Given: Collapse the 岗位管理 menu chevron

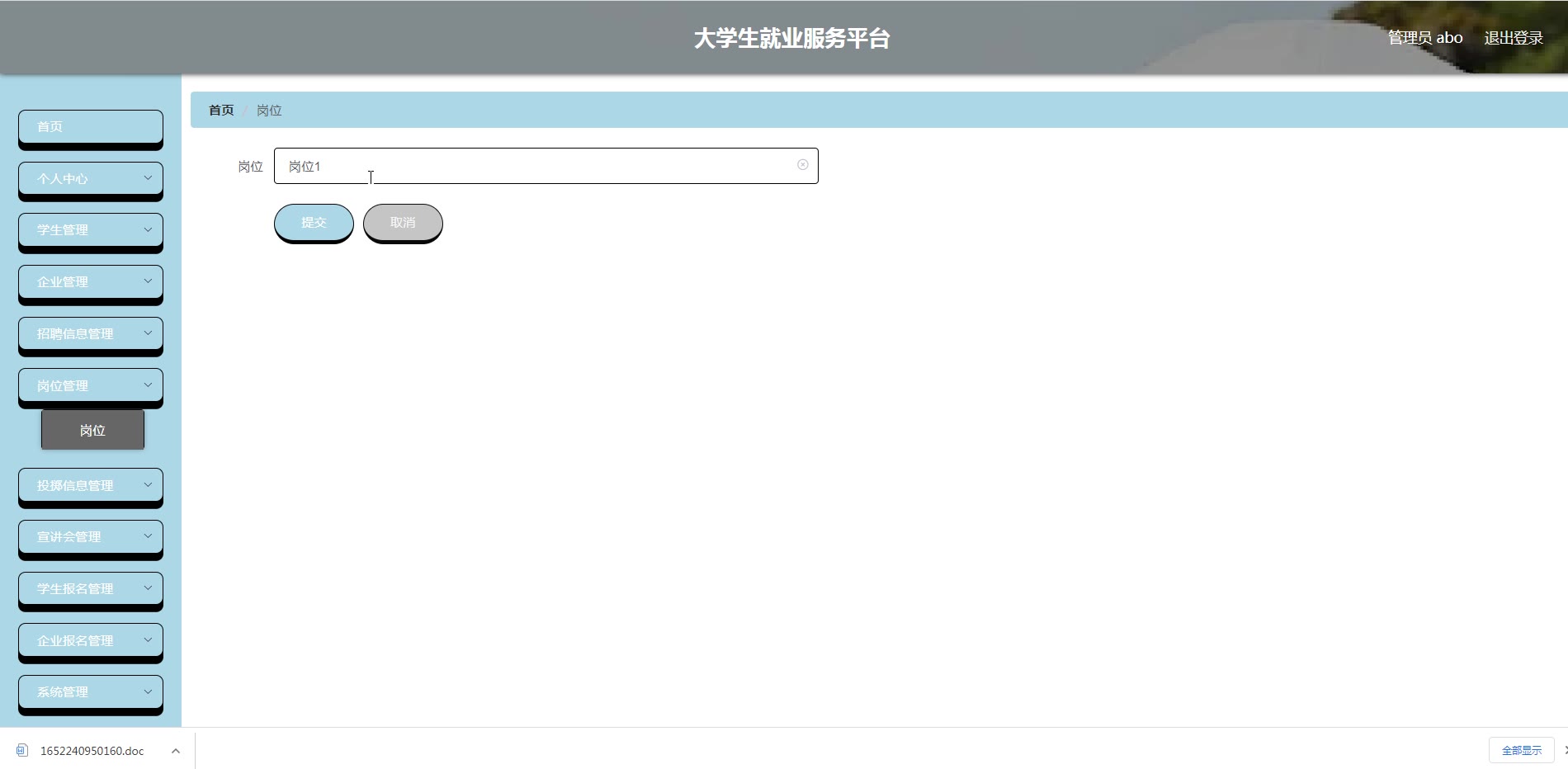Looking at the screenshot, I should [148, 384].
